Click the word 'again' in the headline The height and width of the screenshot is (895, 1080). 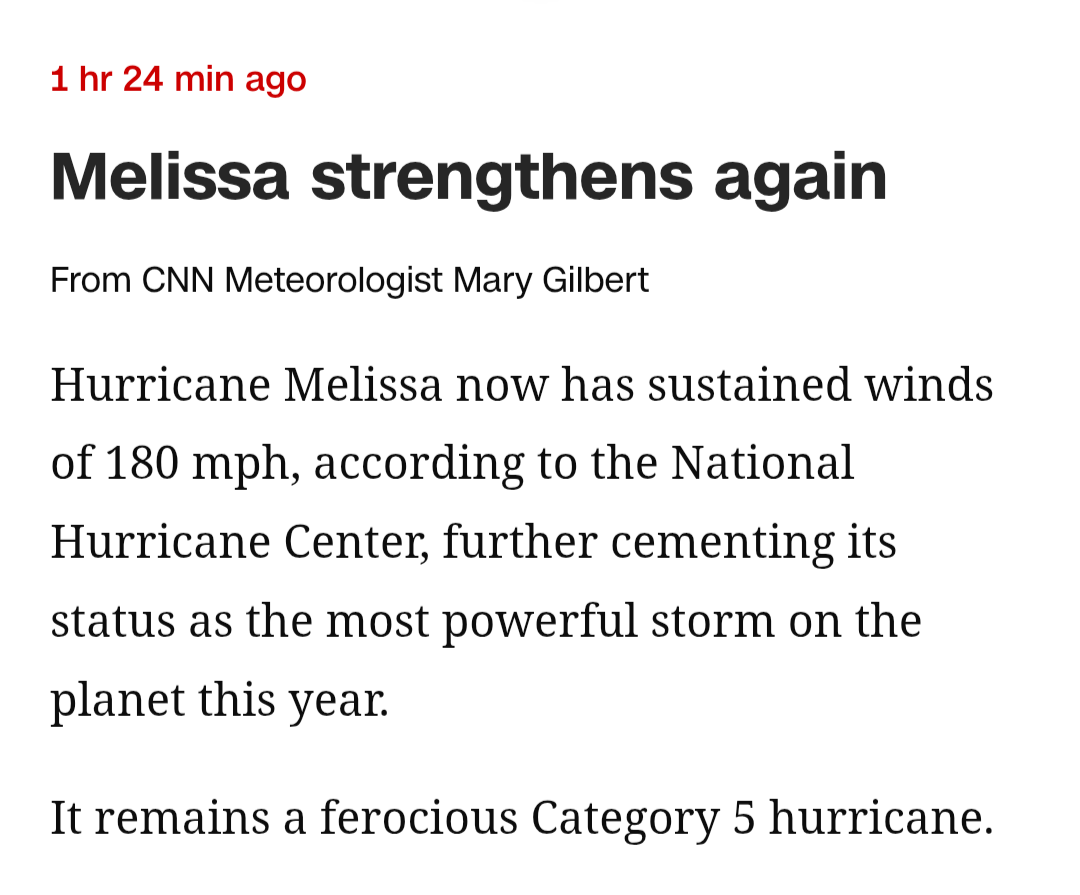coord(800,180)
